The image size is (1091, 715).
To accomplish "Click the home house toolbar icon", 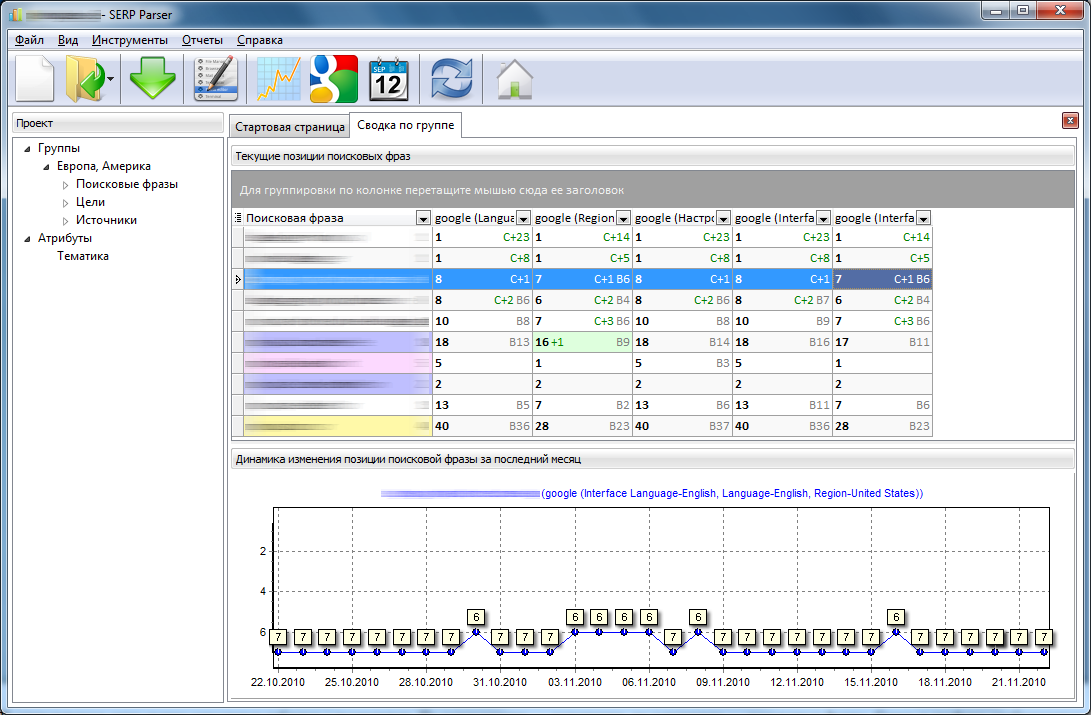I will click(x=514, y=78).
